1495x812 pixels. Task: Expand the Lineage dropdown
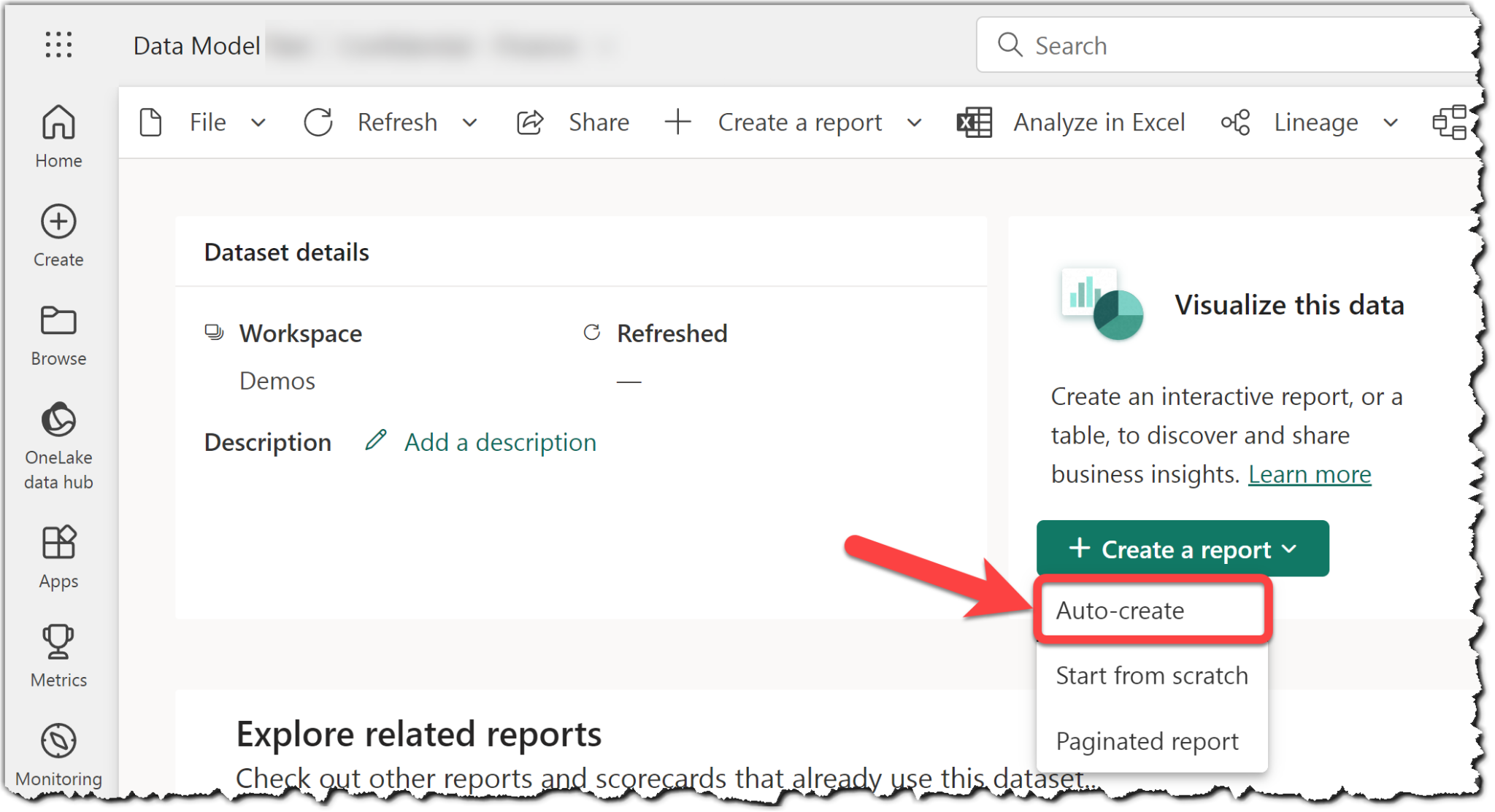pyautogui.click(x=1391, y=122)
